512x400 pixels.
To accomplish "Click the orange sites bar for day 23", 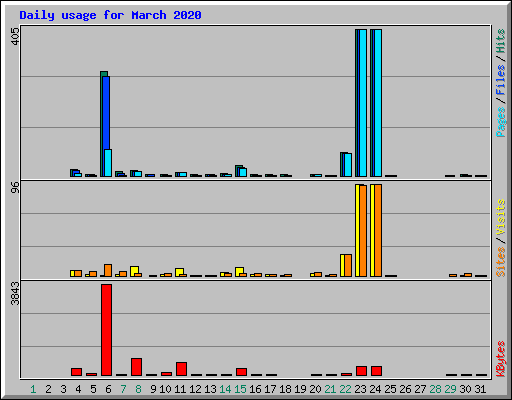I will [363, 231].
